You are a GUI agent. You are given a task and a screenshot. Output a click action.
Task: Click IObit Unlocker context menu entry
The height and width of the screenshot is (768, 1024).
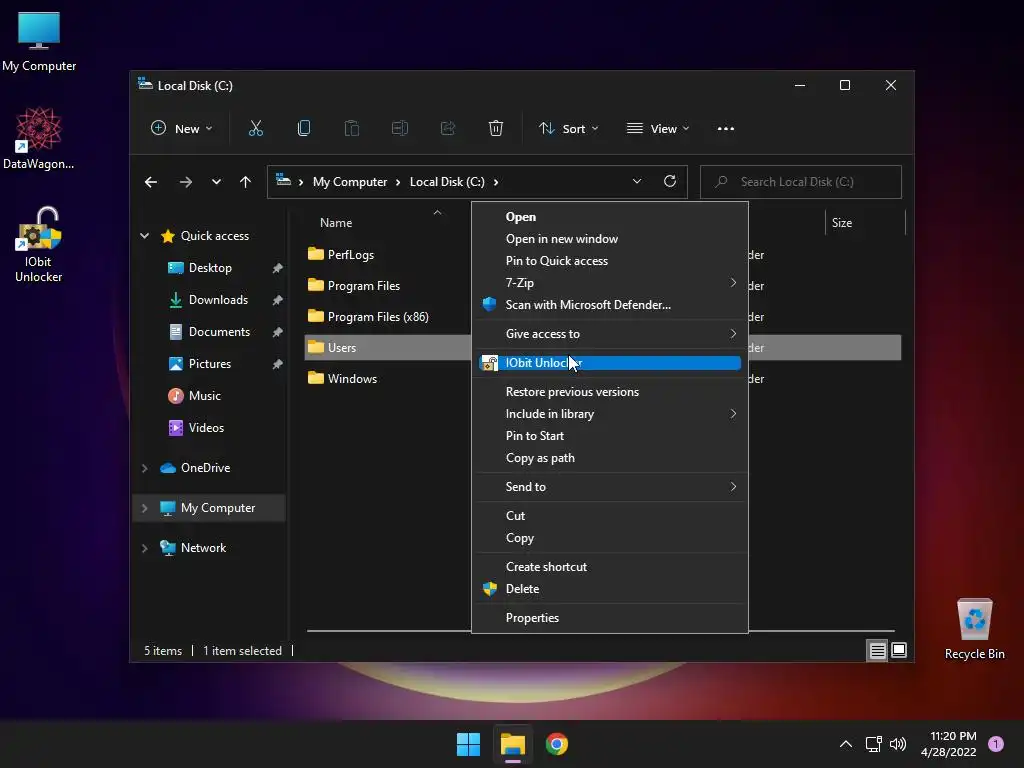point(610,363)
